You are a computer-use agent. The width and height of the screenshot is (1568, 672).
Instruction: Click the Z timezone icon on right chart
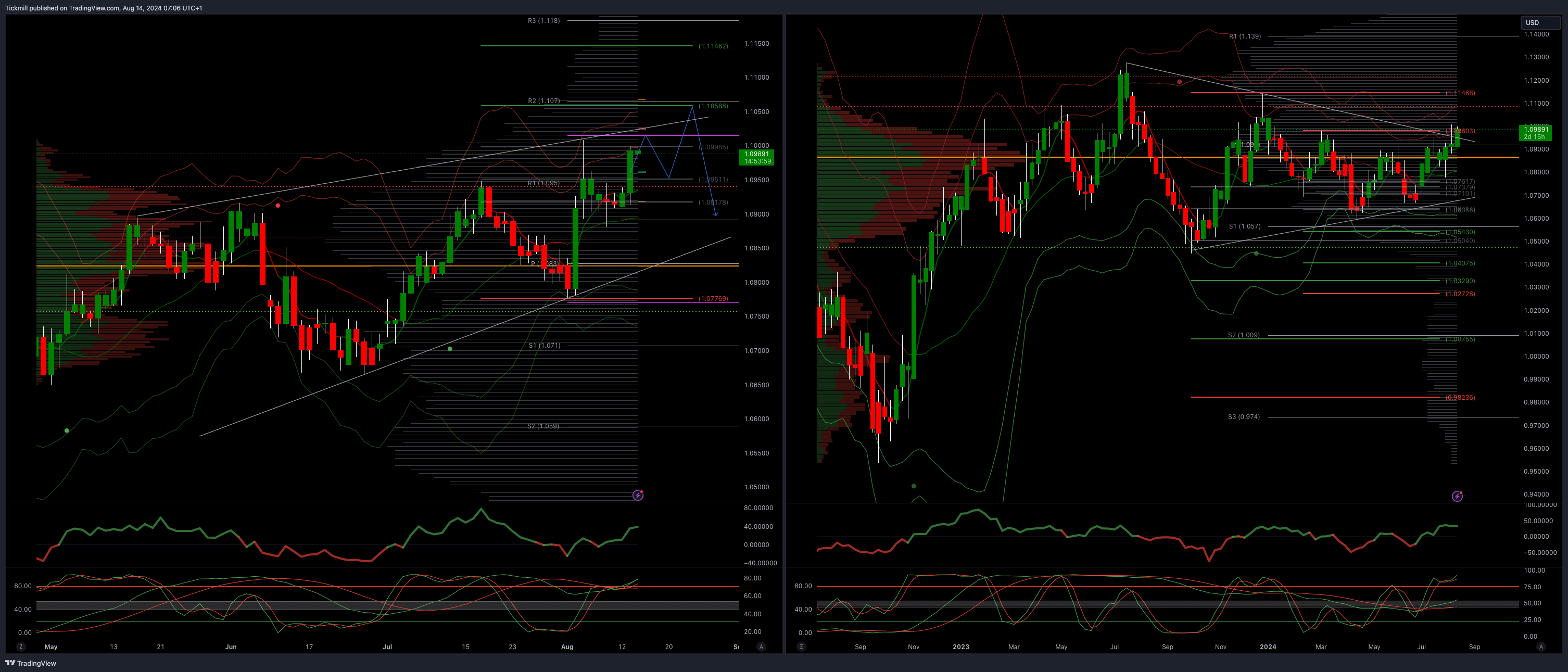pyautogui.click(x=801, y=646)
